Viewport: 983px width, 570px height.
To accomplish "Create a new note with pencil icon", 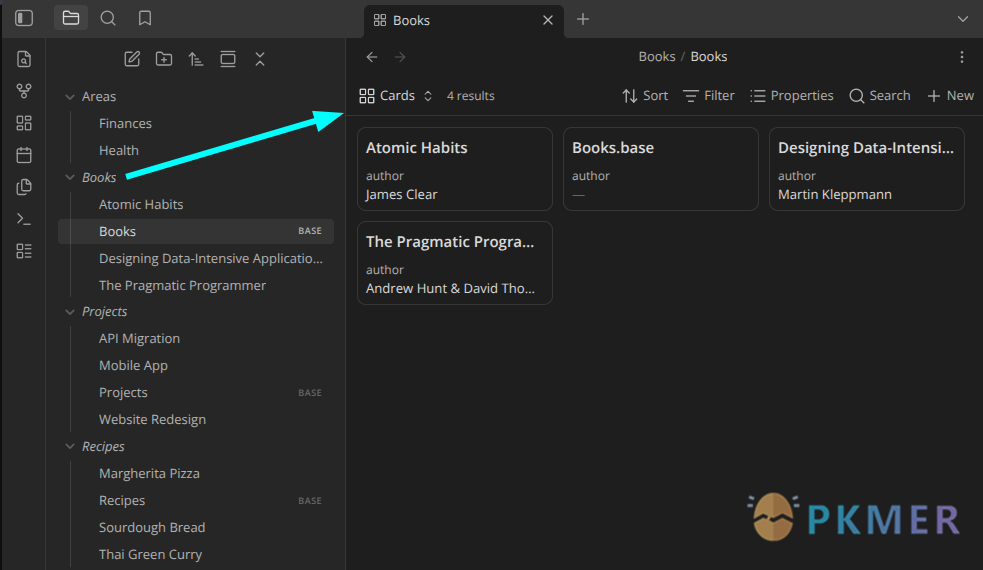I will 132,59.
